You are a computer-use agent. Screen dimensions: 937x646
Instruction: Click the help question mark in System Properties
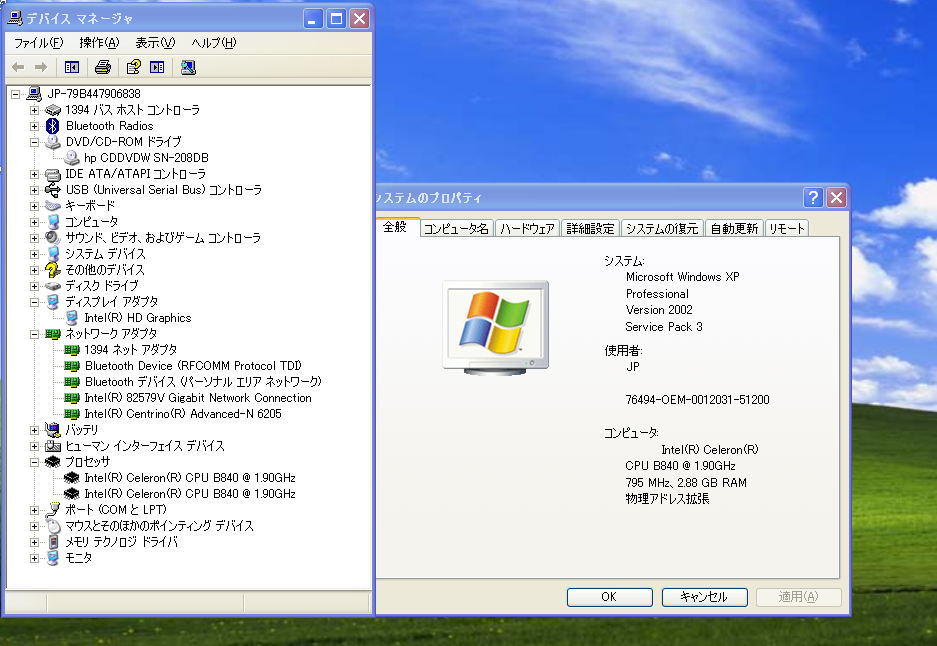click(813, 197)
